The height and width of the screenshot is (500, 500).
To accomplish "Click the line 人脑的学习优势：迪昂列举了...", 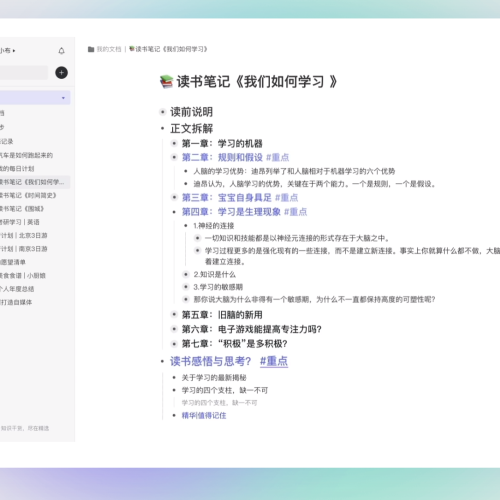I will [x=294, y=171].
